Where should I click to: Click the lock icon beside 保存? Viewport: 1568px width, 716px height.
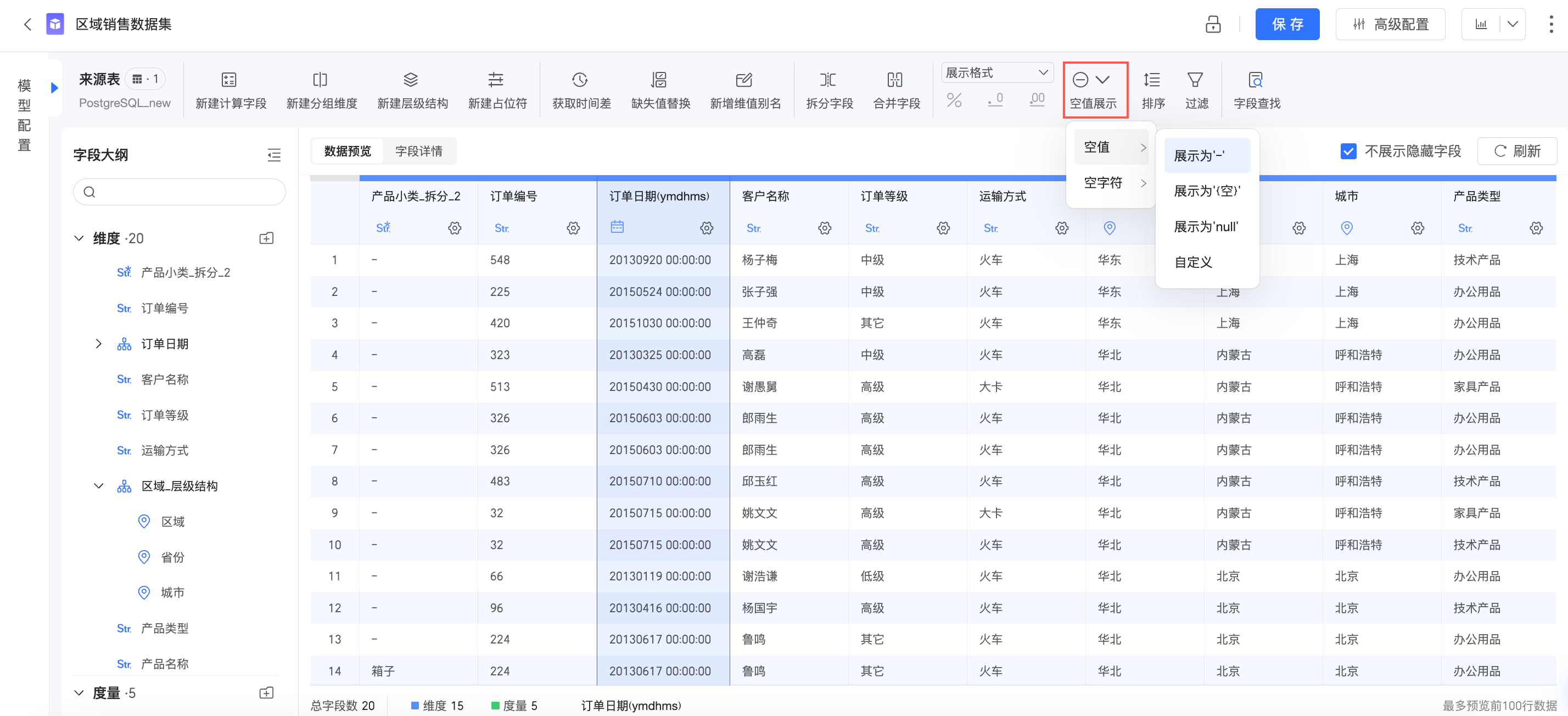[x=1213, y=24]
